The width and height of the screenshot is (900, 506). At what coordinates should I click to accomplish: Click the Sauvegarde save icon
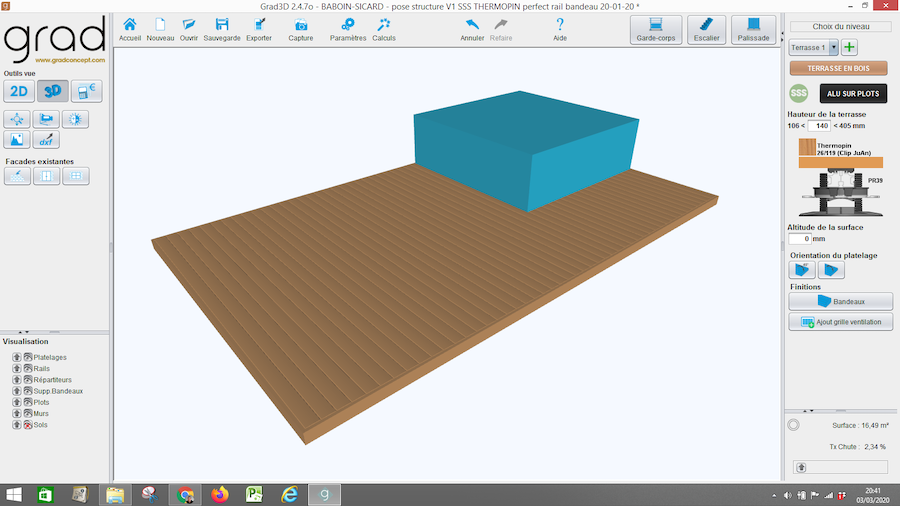point(223,28)
